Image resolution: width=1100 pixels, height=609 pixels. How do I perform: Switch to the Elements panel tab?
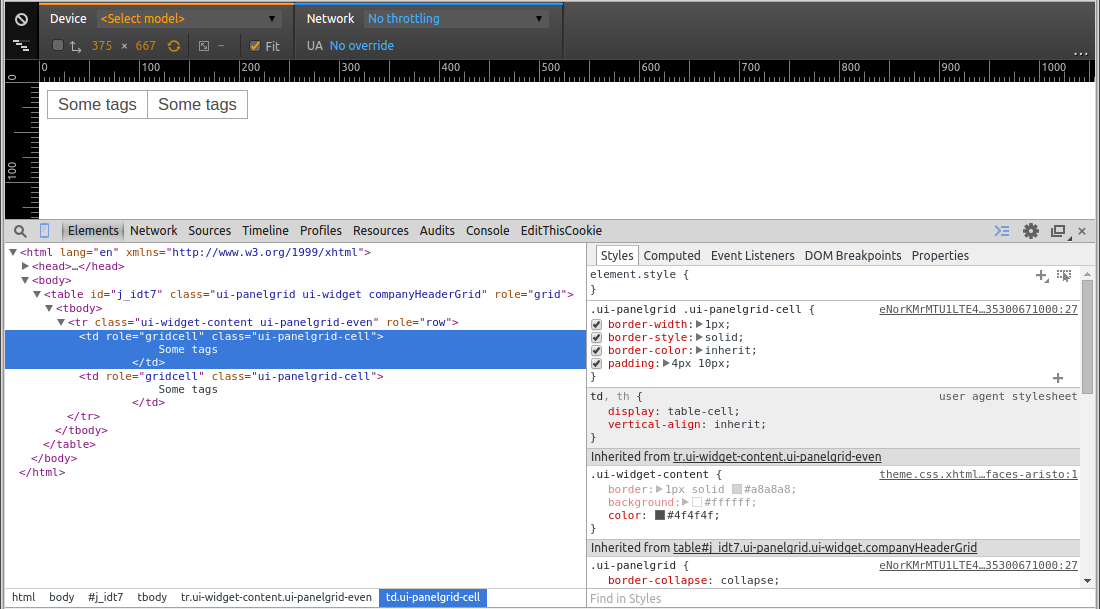pos(93,231)
